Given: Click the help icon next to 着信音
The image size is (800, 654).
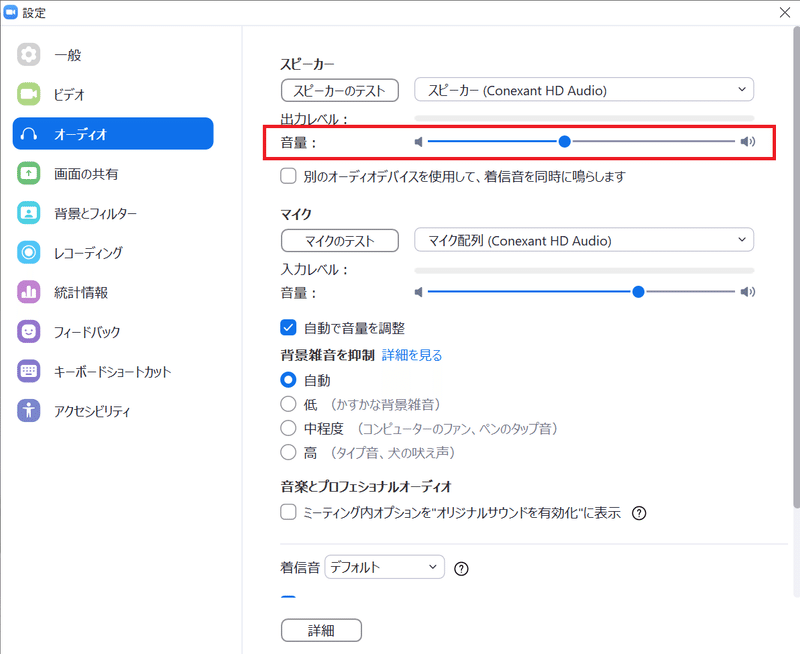Looking at the screenshot, I should 459,568.
